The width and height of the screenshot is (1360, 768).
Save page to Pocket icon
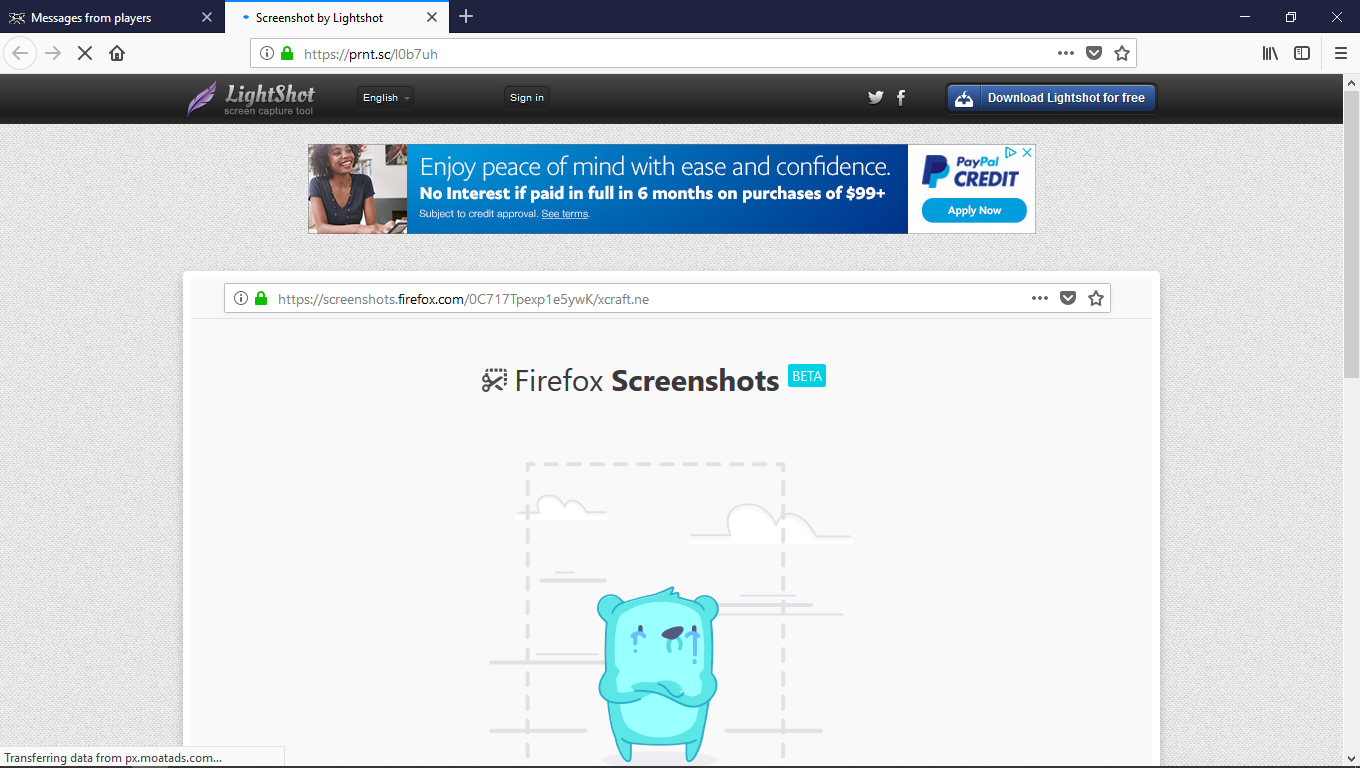[1094, 53]
